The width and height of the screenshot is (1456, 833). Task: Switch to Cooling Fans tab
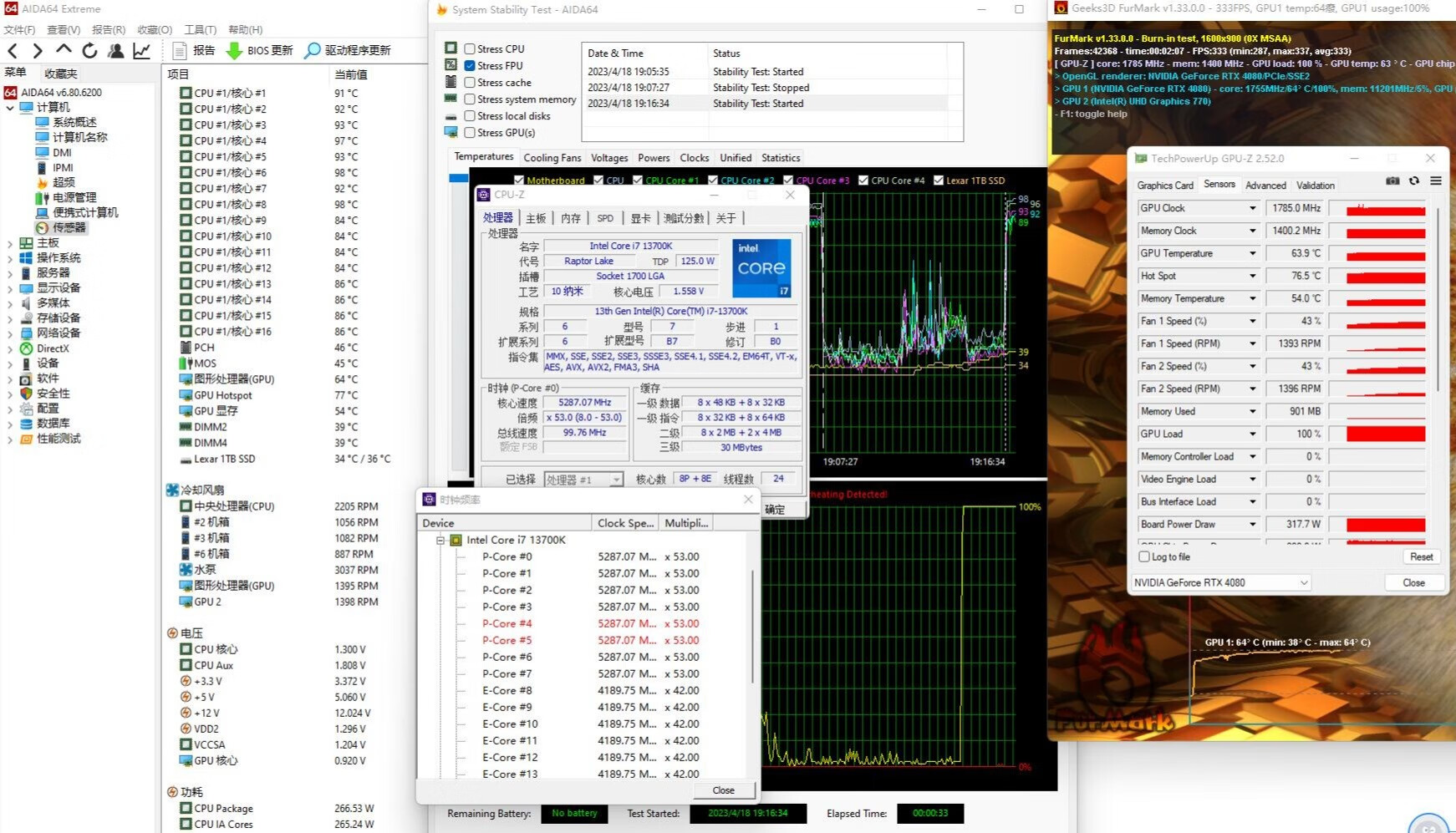pyautogui.click(x=552, y=158)
